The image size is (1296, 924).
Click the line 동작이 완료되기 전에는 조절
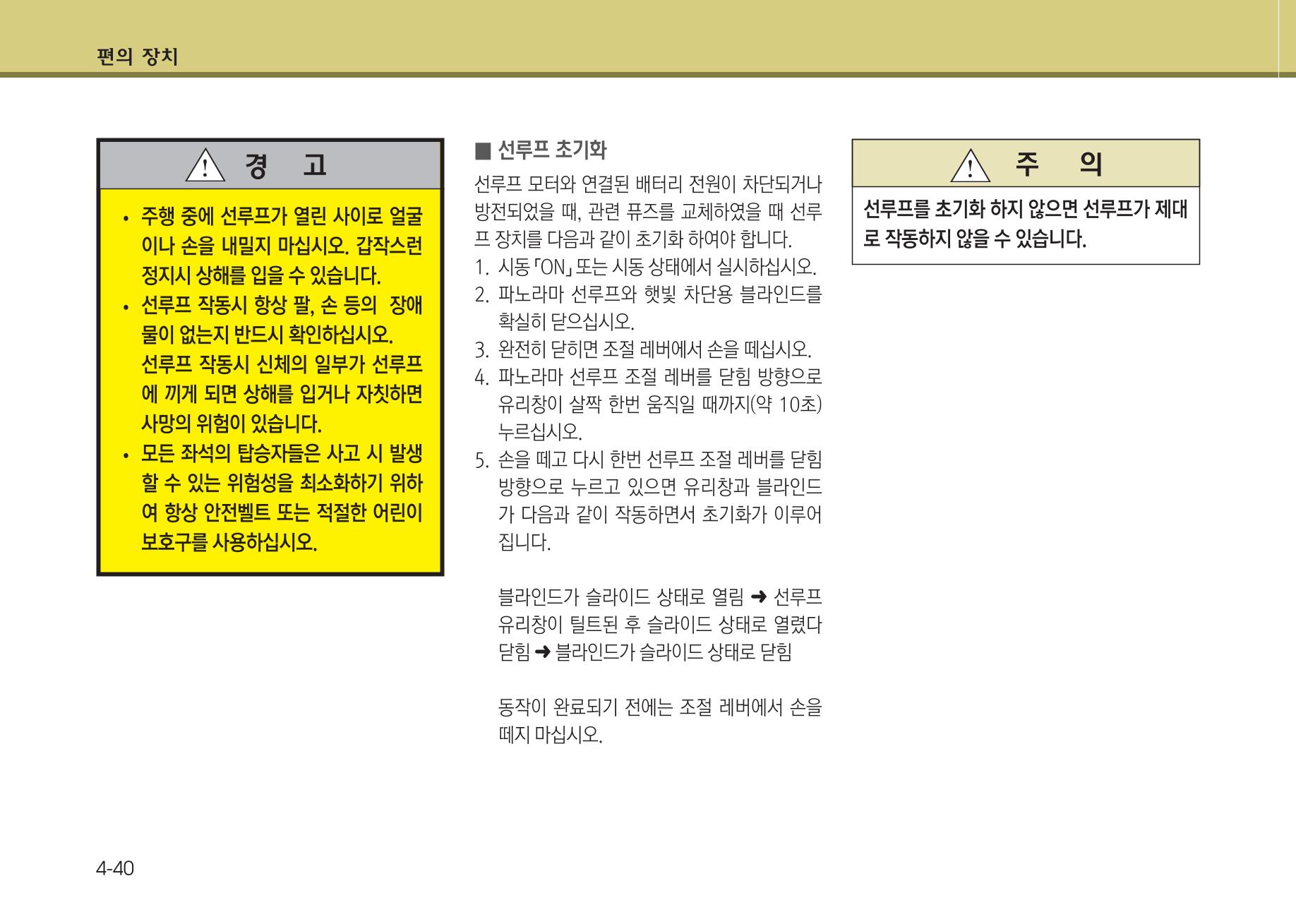660,707
